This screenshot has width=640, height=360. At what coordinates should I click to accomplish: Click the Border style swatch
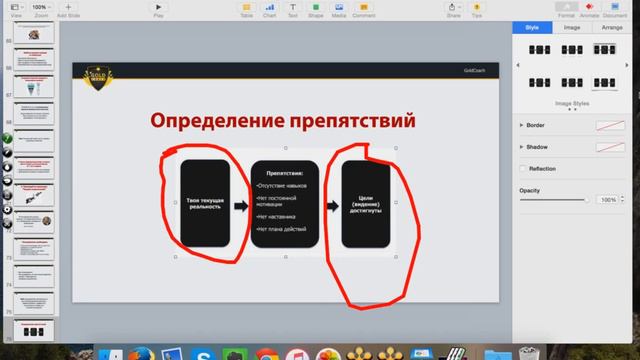[610, 126]
